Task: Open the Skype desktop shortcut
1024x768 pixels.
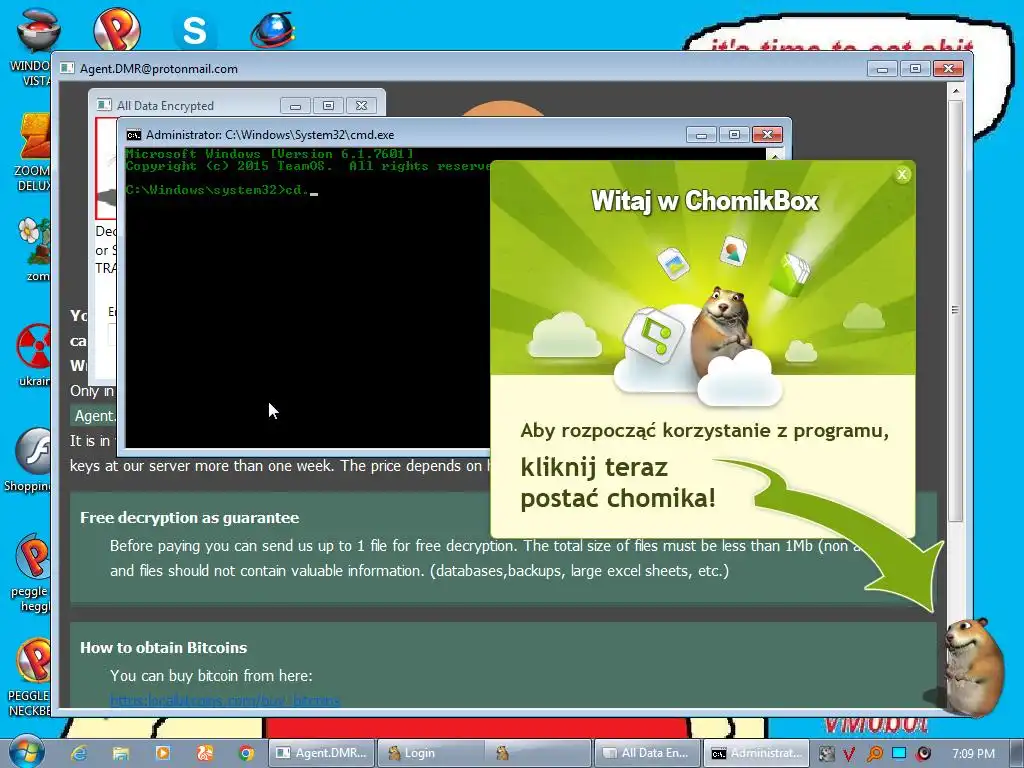Action: [x=194, y=30]
